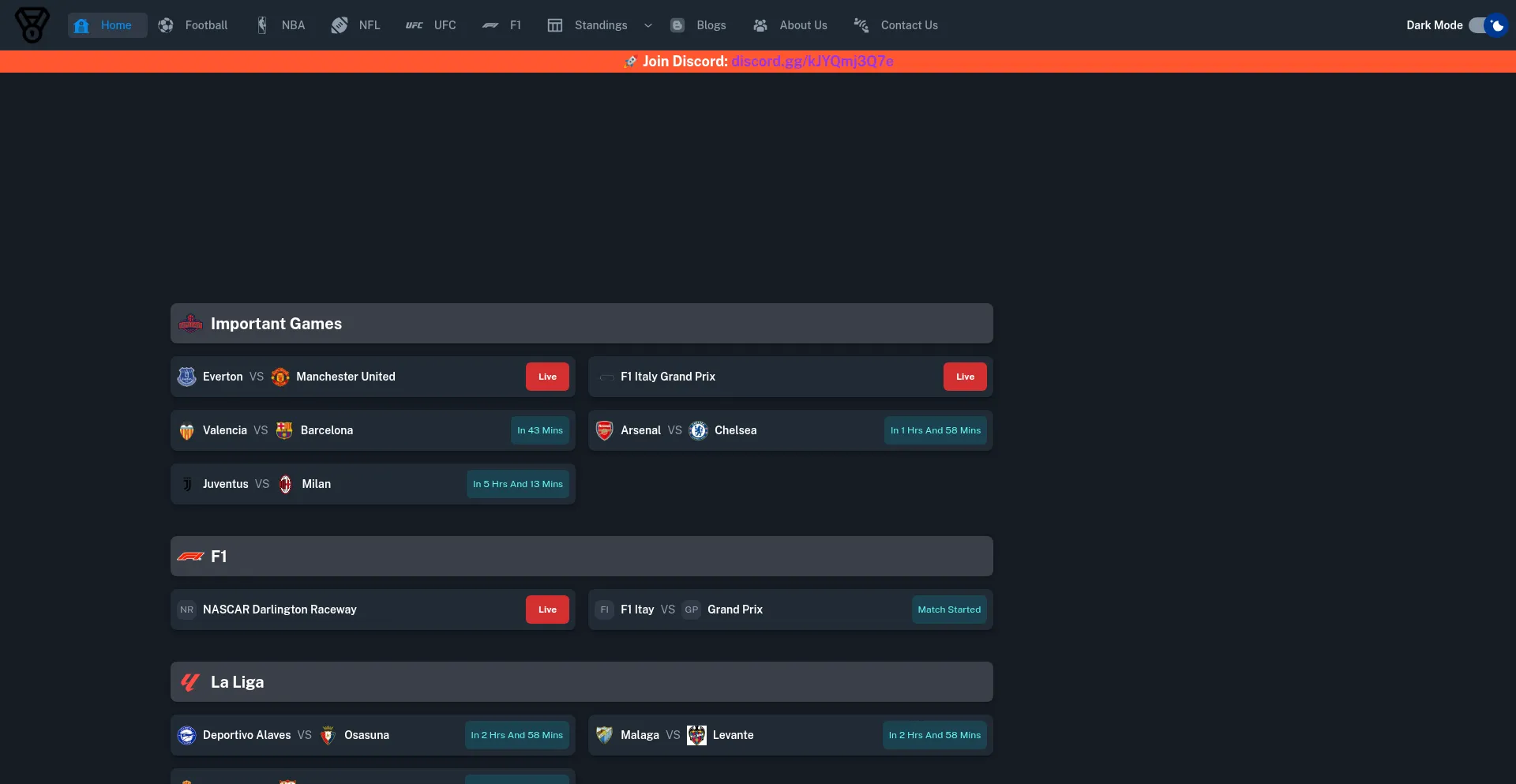The width and height of the screenshot is (1516, 784).
Task: Click the La Liga heading text
Action: (x=238, y=682)
